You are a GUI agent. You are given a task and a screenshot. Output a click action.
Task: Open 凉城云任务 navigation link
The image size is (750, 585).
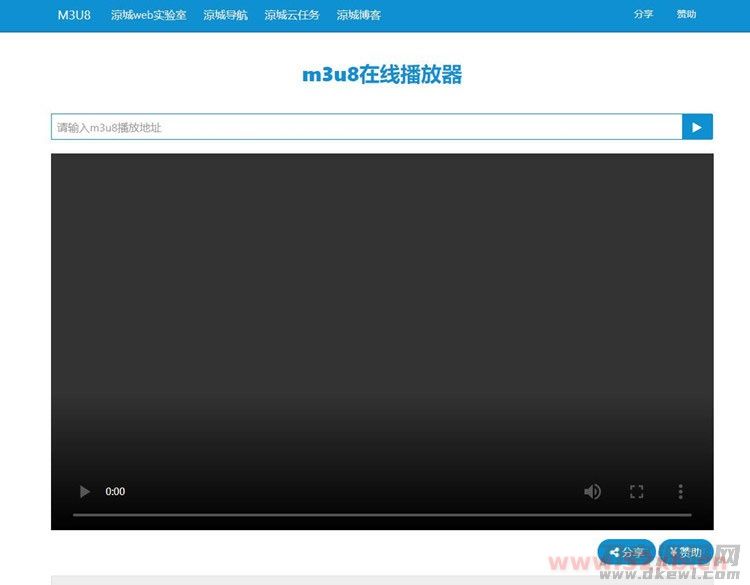point(292,15)
